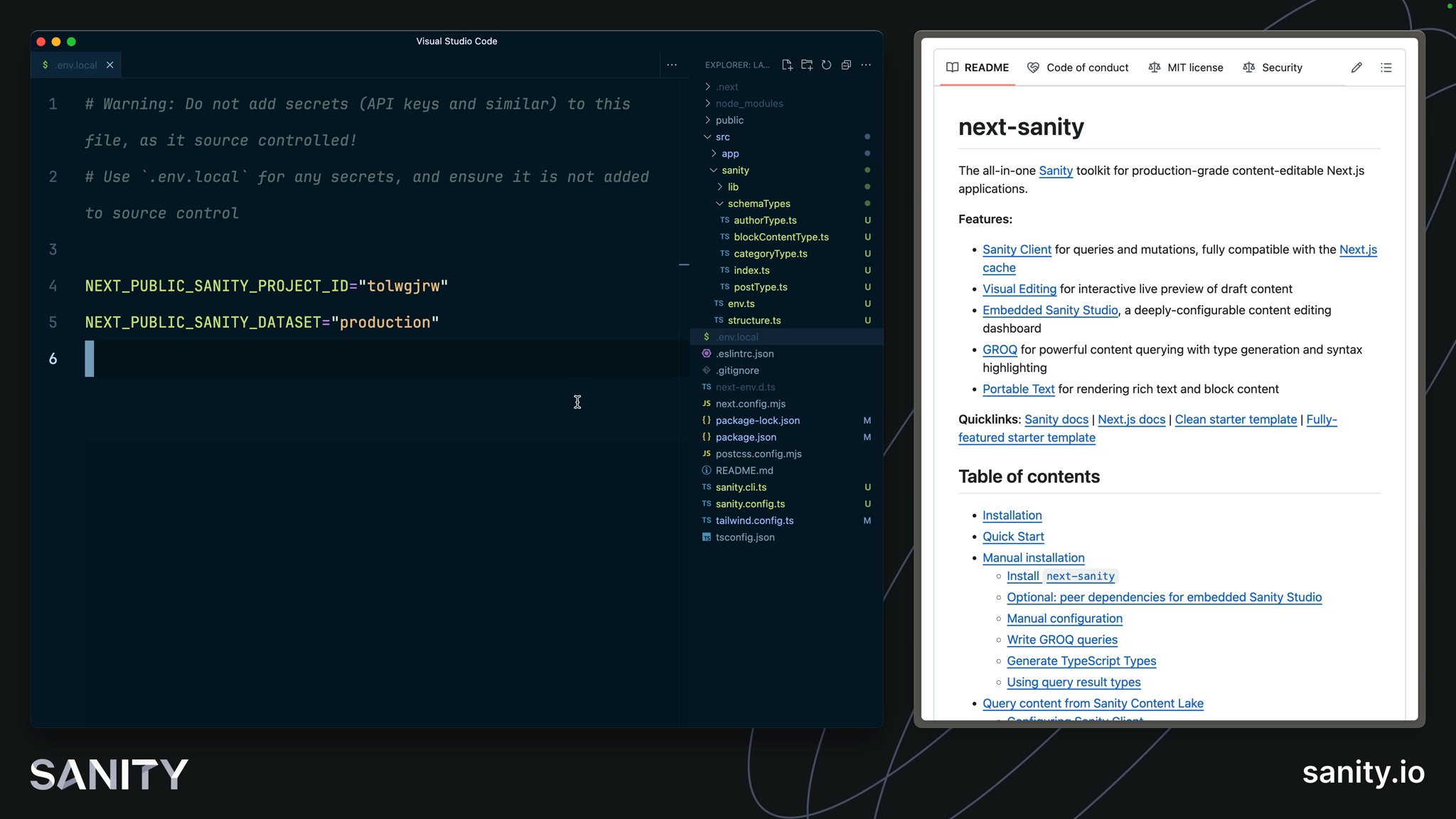
Task: Place cursor on NEXT_PUBLIC_SANITY_DATASET line
Action: click(262, 323)
